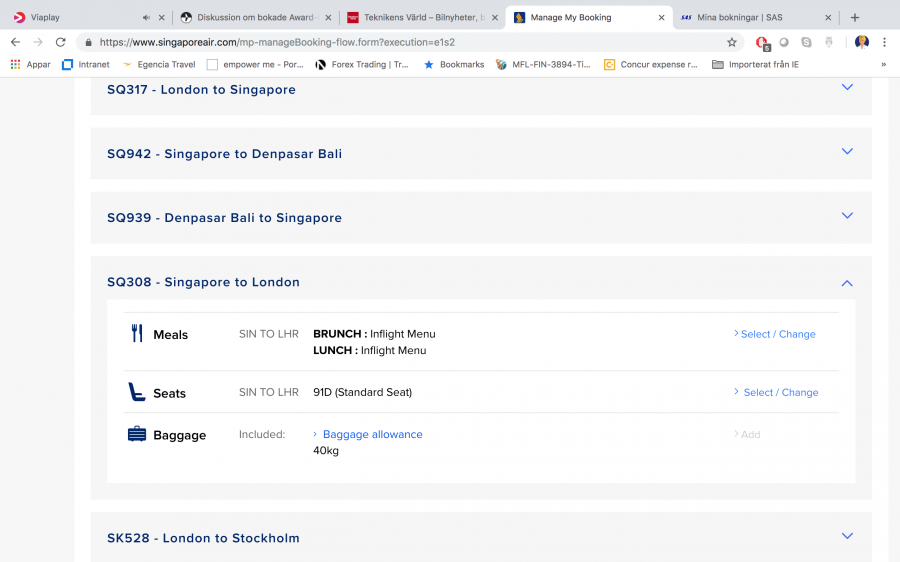Open the Baggage allowance link
The width and height of the screenshot is (900, 562).
tap(372, 434)
